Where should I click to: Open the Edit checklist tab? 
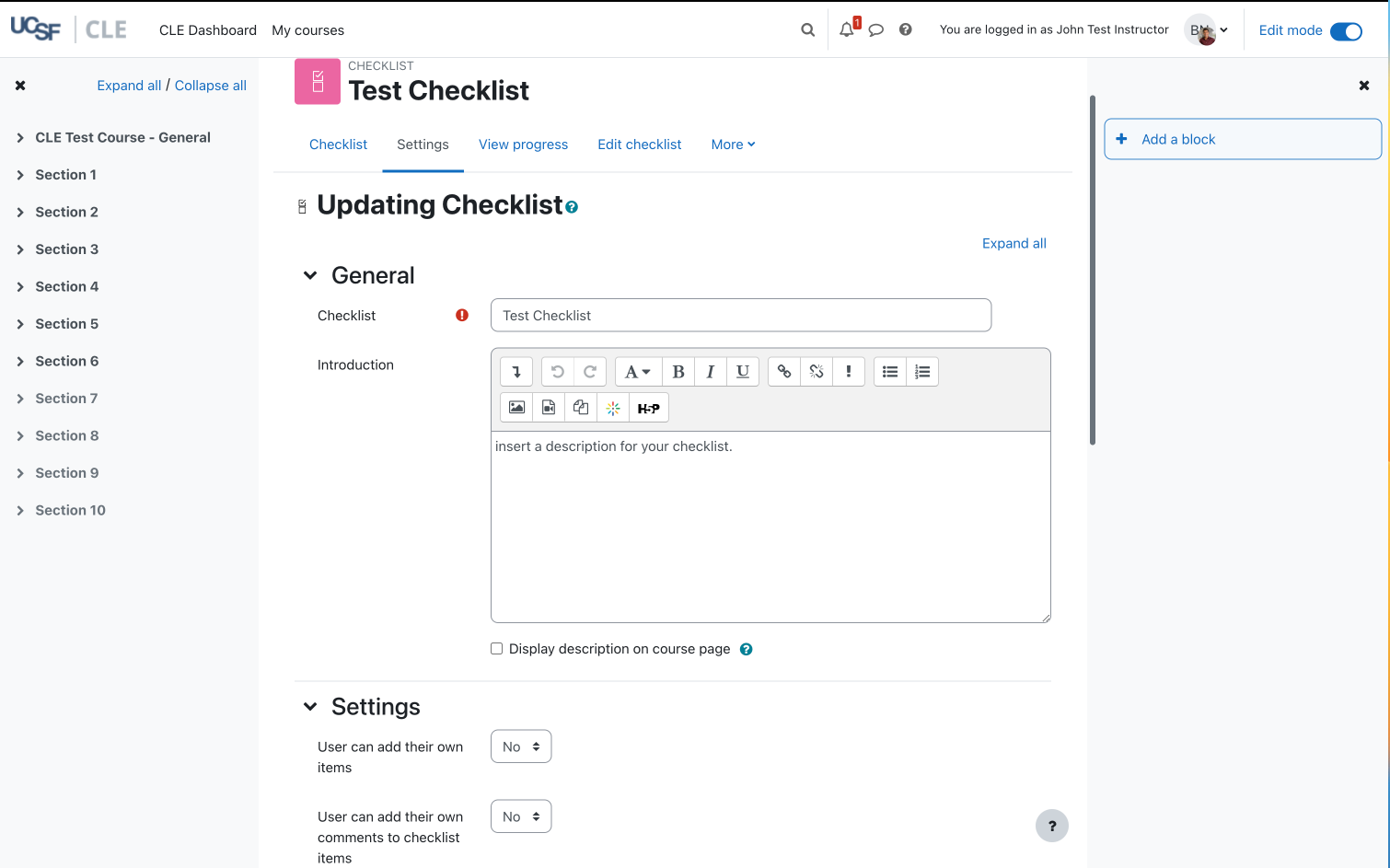pos(639,145)
